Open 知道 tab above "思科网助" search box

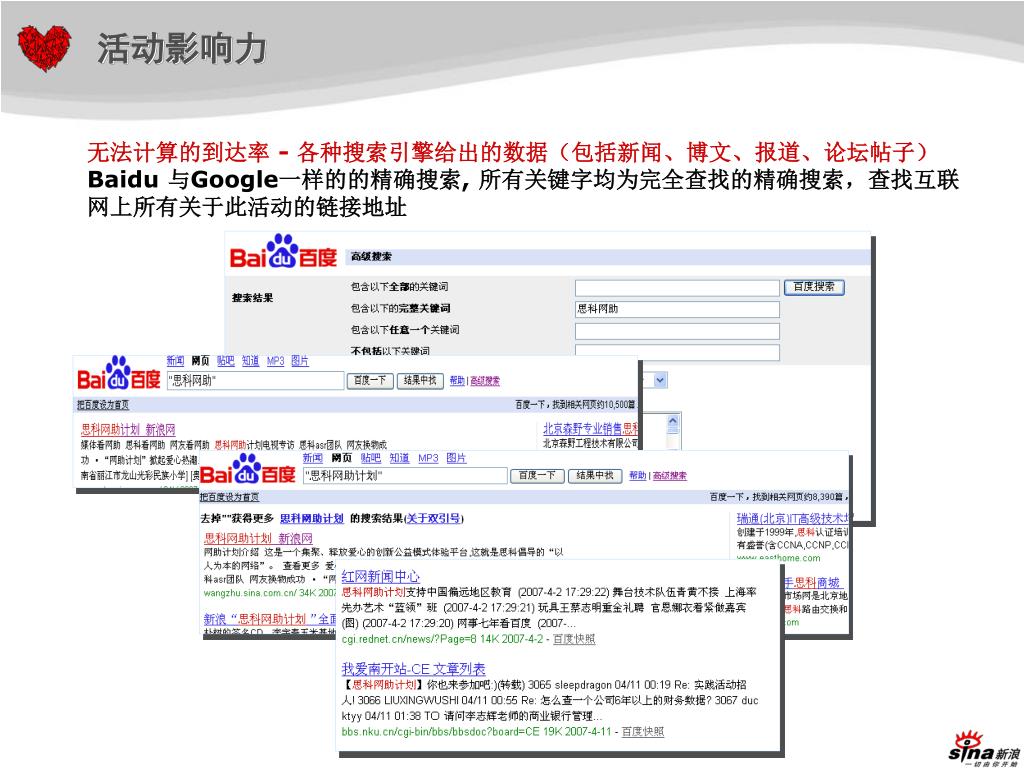click(x=251, y=360)
